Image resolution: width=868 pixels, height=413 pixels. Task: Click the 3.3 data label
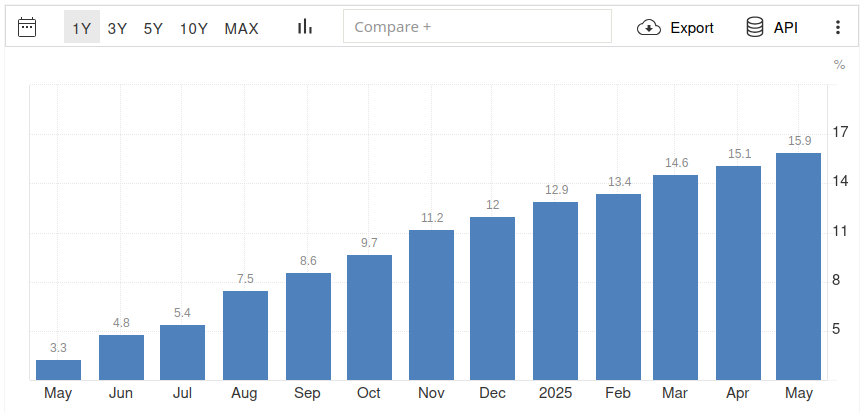pos(58,348)
